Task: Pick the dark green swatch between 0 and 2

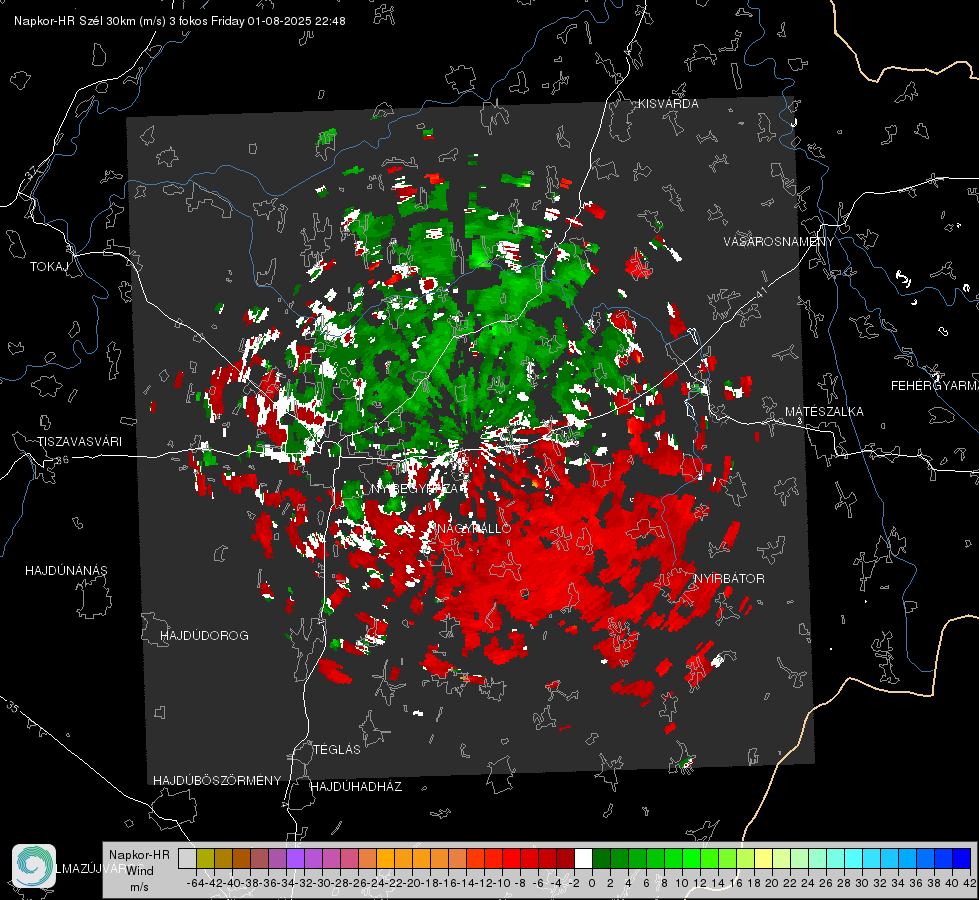Action: [x=601, y=858]
